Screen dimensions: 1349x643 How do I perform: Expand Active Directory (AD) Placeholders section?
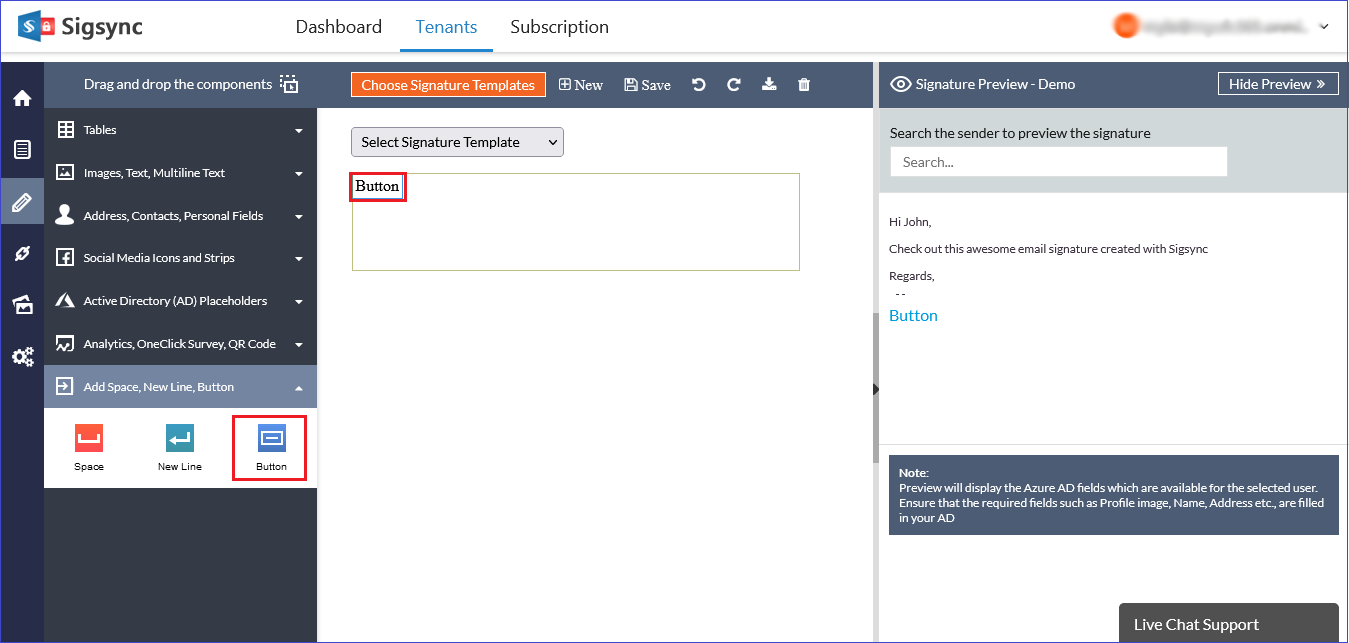point(180,301)
